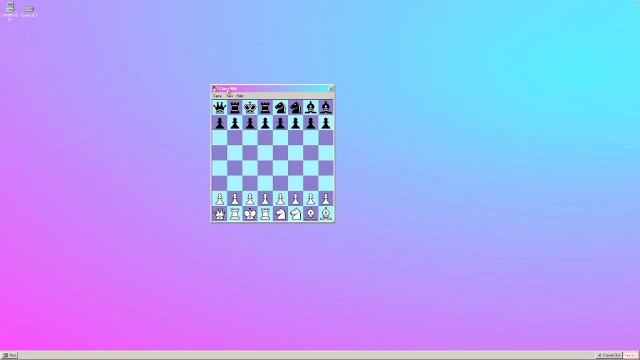Image resolution: width=640 pixels, height=360 pixels.
Task: Select the black pawn in front of the rook-side knight
Action: (x=280, y=123)
